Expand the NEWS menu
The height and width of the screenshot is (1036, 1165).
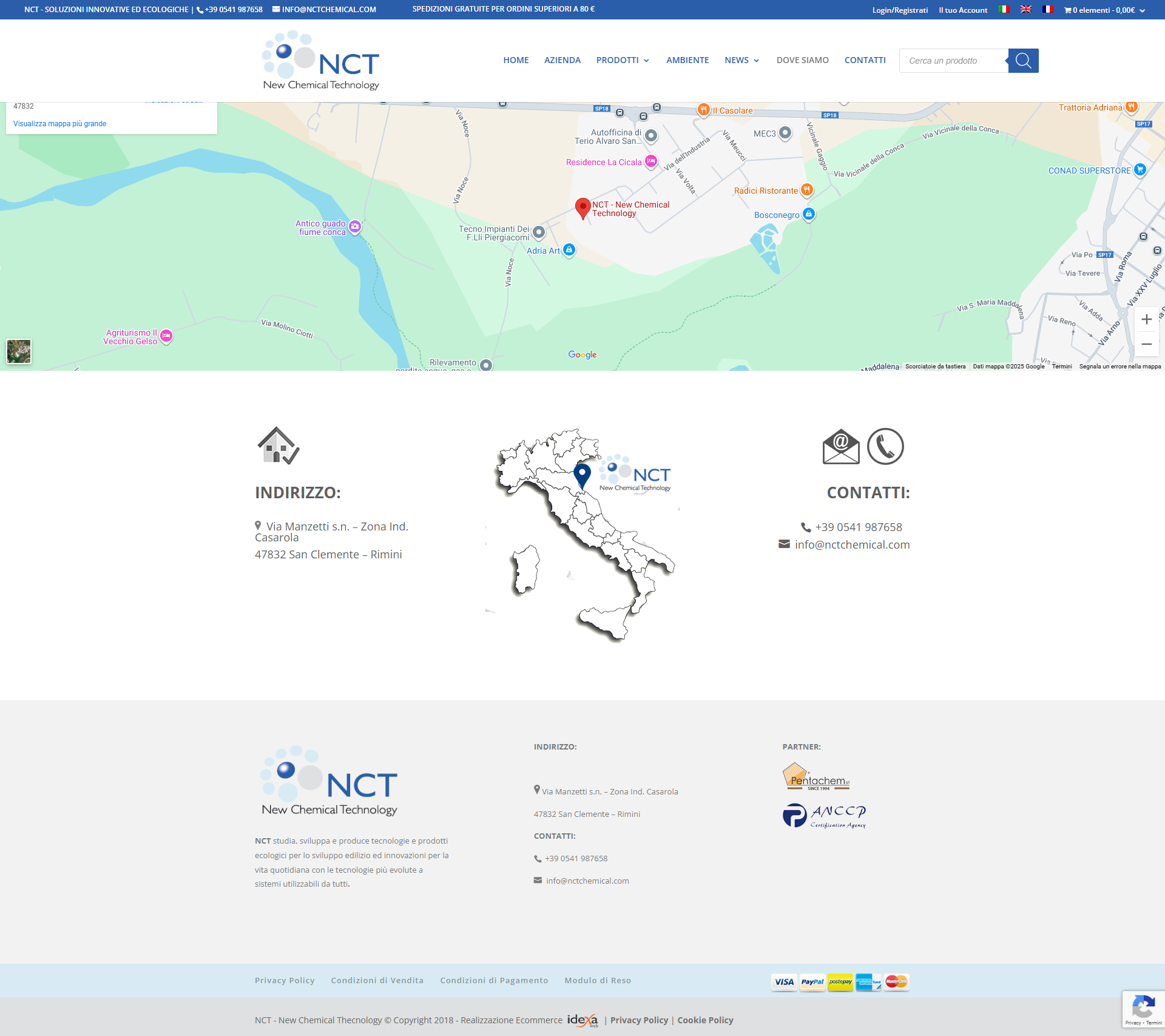(x=741, y=60)
